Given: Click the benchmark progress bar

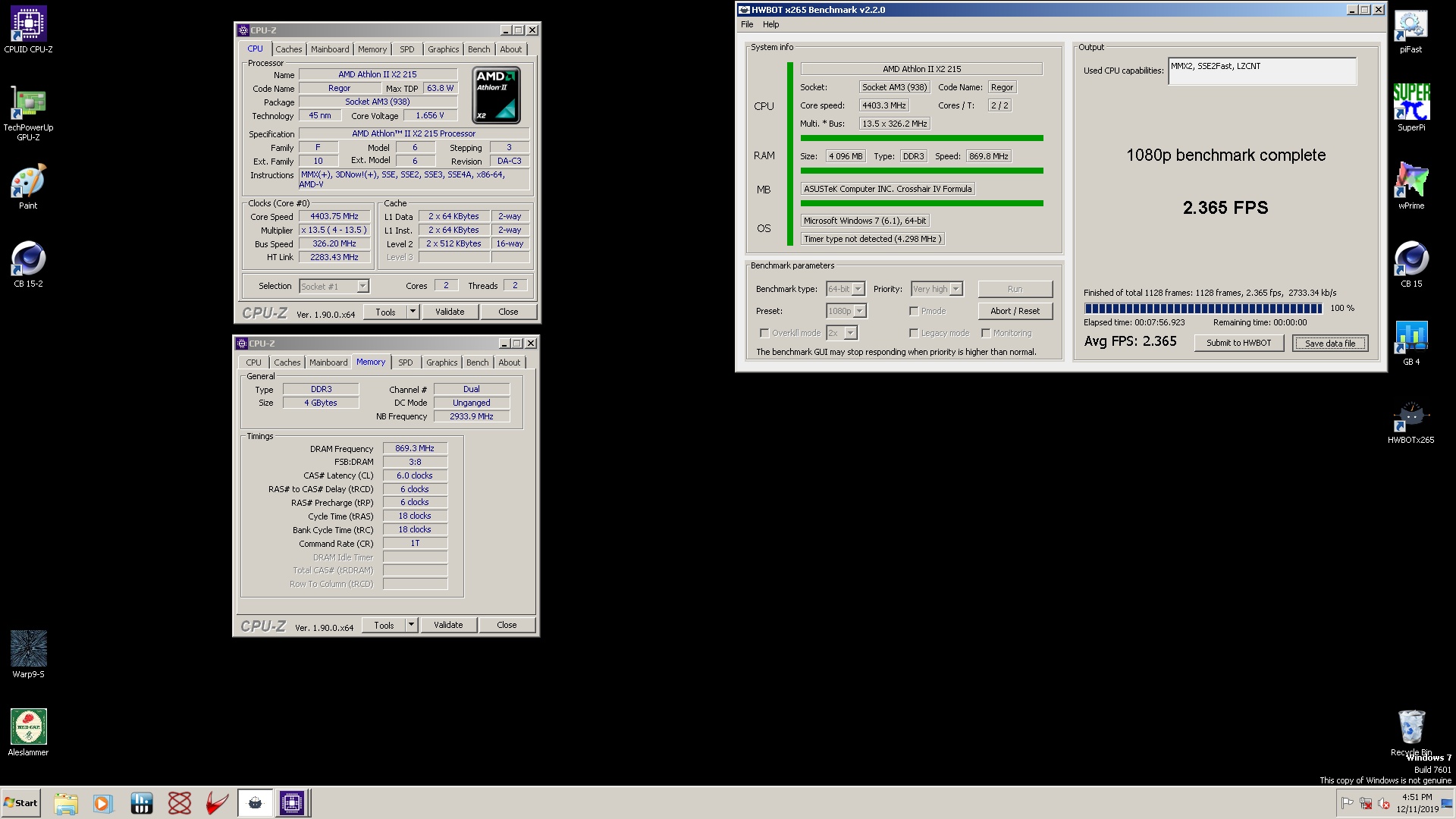Looking at the screenshot, I should point(1203,309).
